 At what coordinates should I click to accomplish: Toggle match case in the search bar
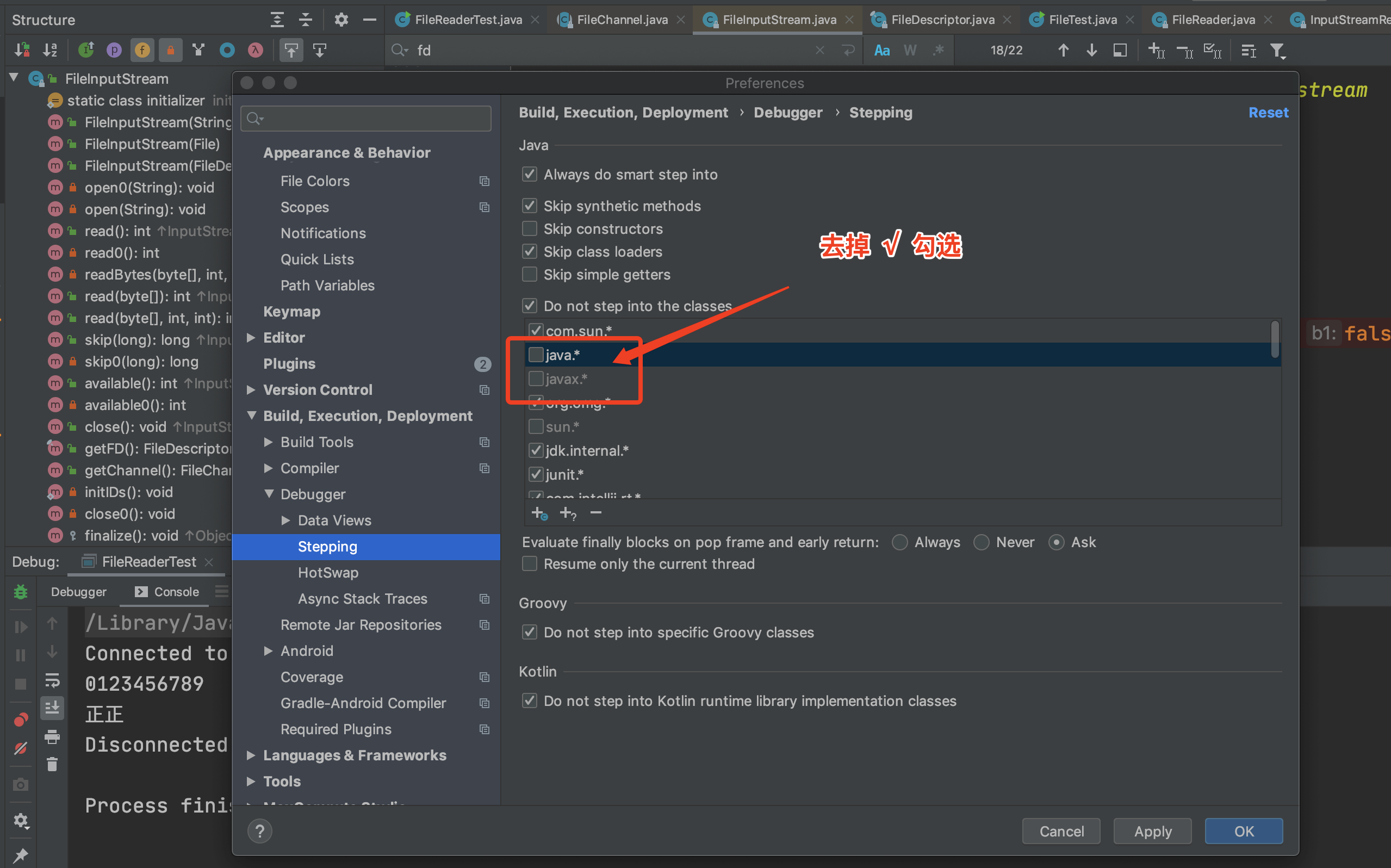pyautogui.click(x=882, y=50)
